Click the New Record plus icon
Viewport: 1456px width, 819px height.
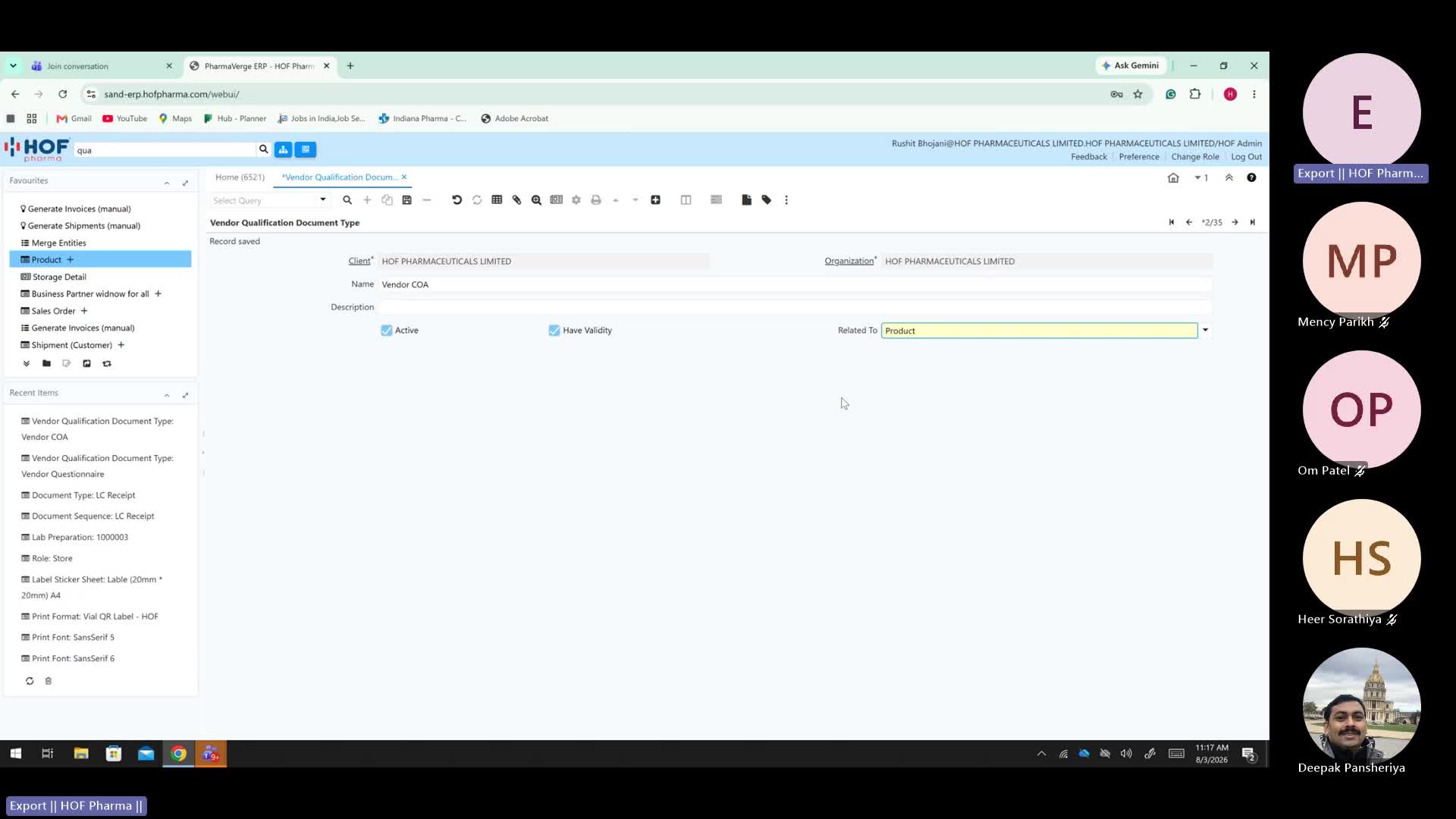click(367, 200)
